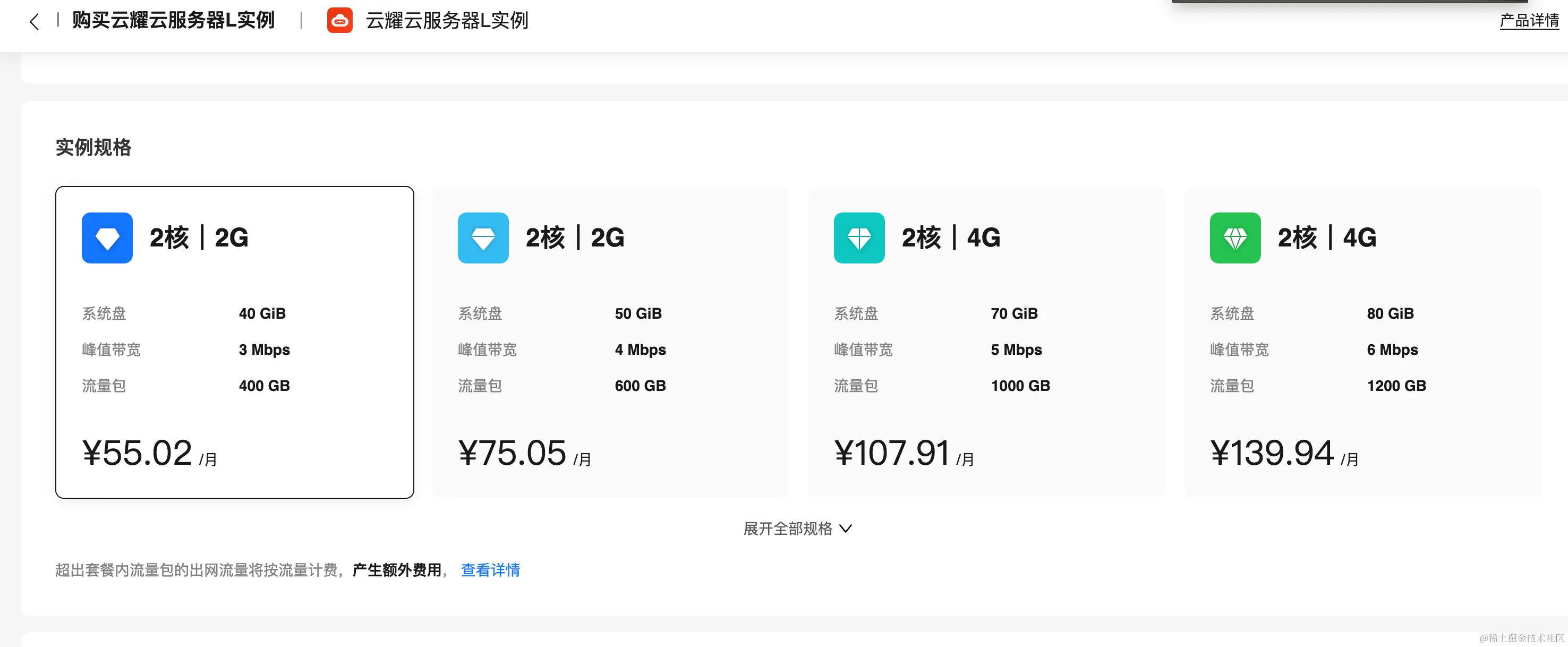Click the blue diamond icon on the first spec card
This screenshot has height=647, width=1568.
pos(107,238)
